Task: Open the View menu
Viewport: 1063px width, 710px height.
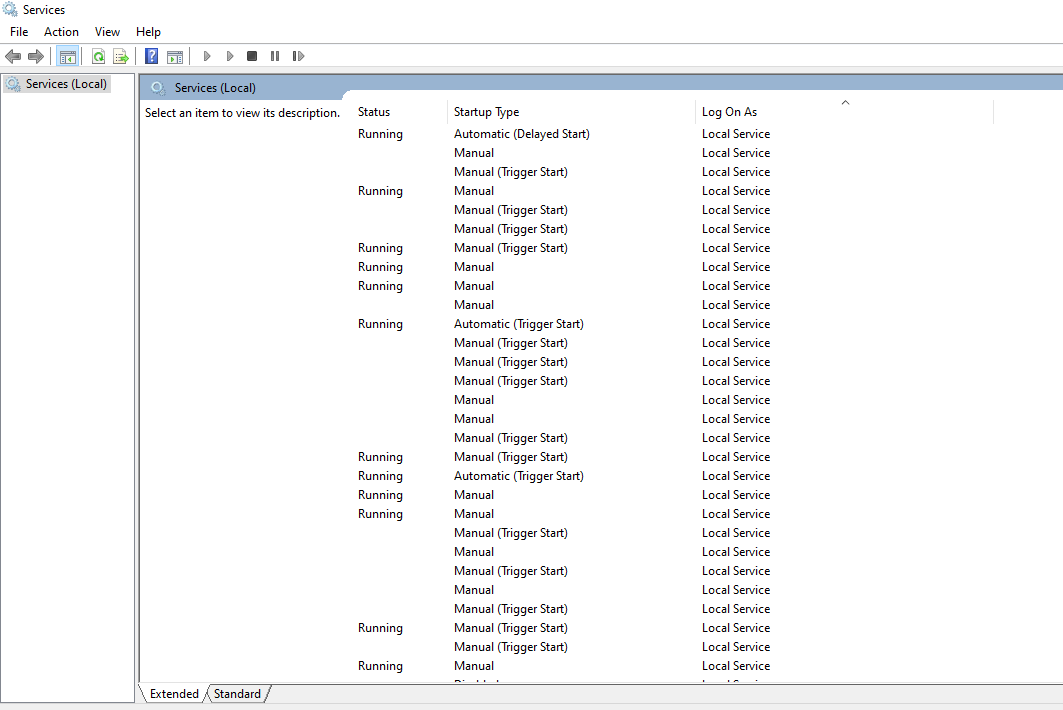Action: click(x=107, y=32)
